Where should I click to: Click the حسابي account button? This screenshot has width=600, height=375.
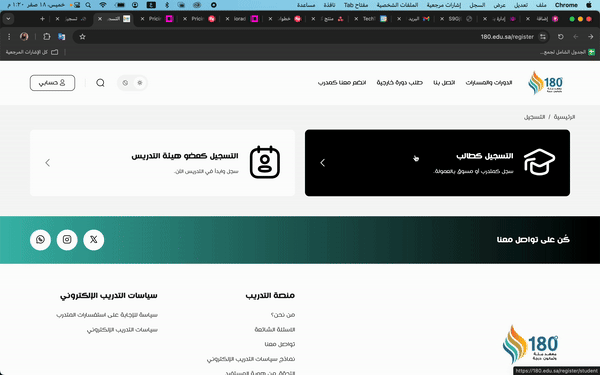[52, 83]
